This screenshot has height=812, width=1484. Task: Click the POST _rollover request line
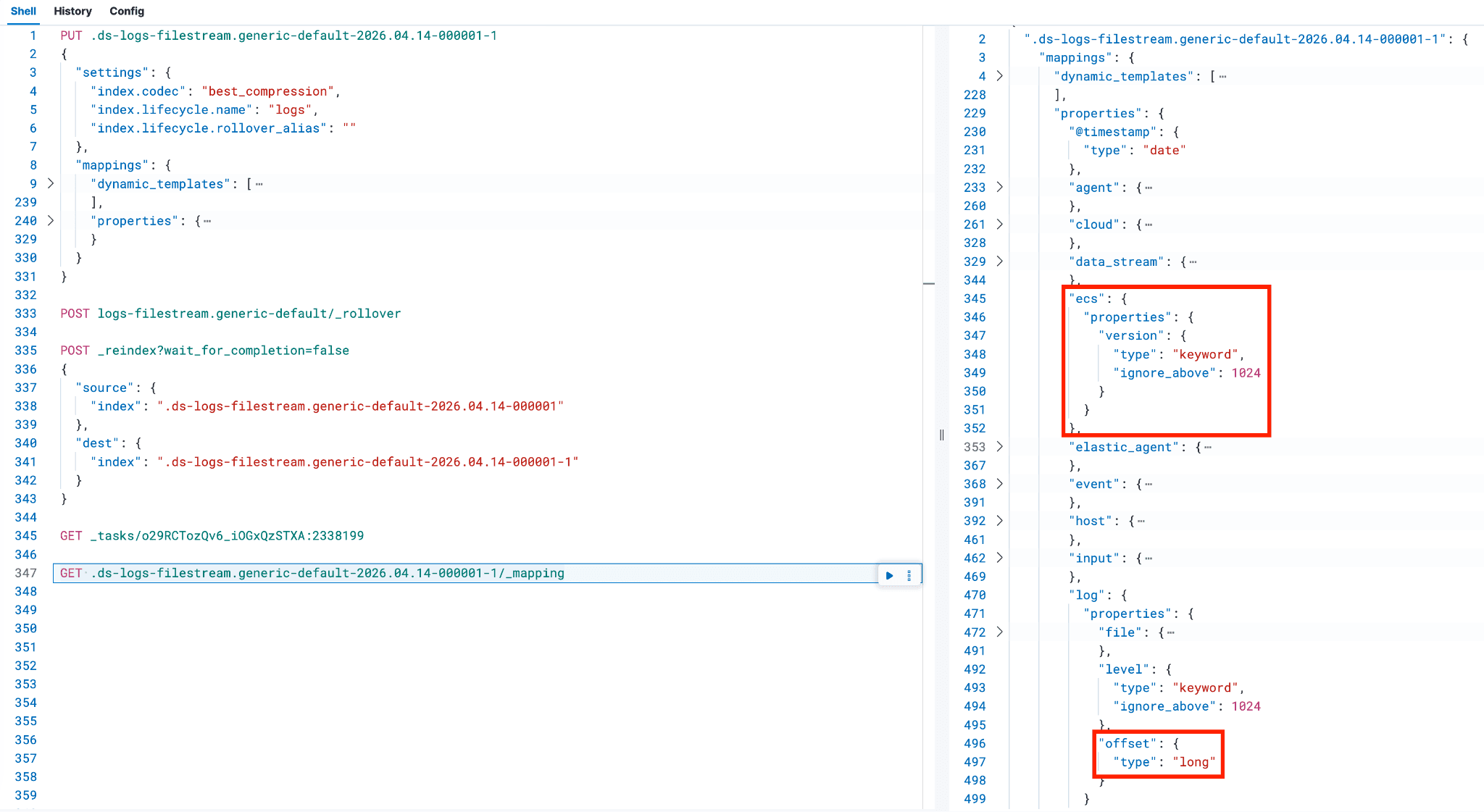230,314
